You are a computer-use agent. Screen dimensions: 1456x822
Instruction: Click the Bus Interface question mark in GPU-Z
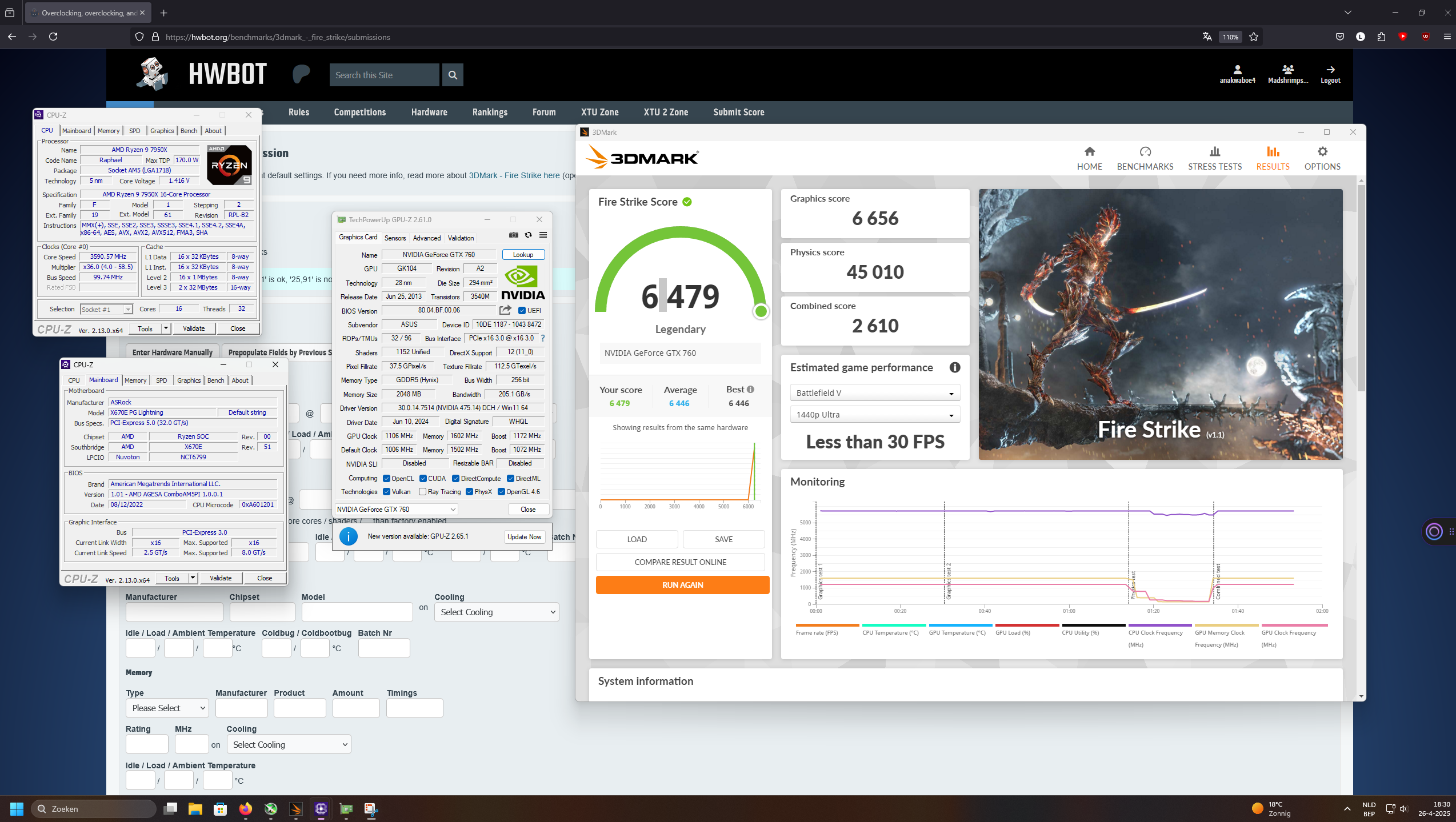tap(542, 338)
